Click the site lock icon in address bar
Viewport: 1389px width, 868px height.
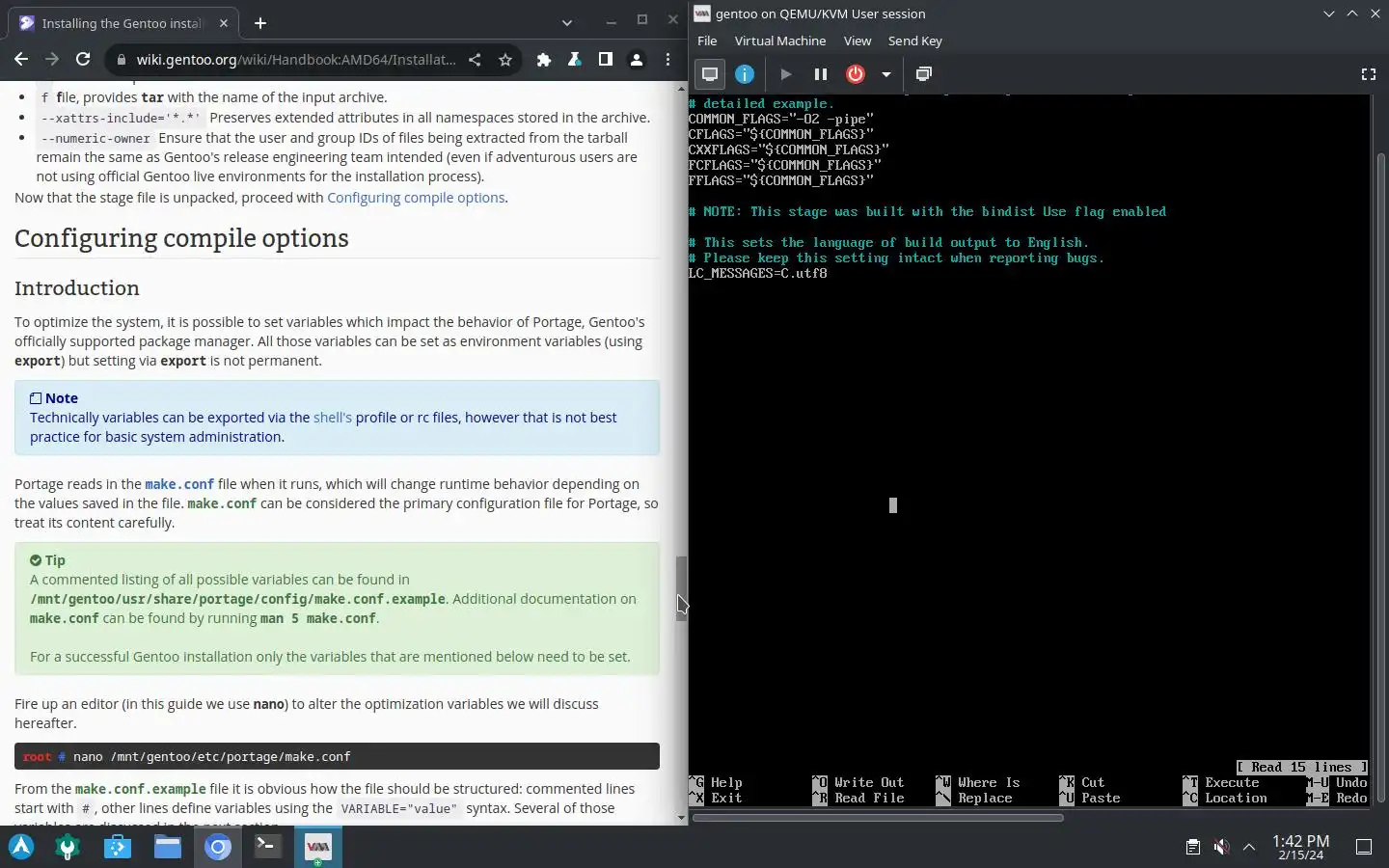click(x=121, y=59)
